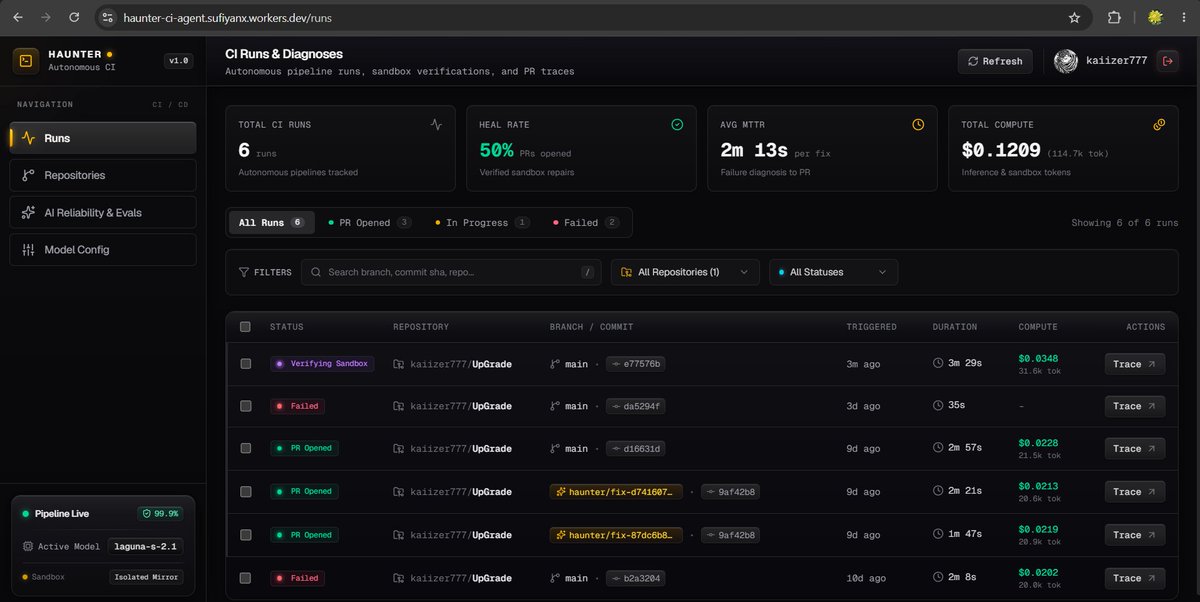
Task: Click the shield icon next to 99.9%
Action: pyautogui.click(x=147, y=514)
